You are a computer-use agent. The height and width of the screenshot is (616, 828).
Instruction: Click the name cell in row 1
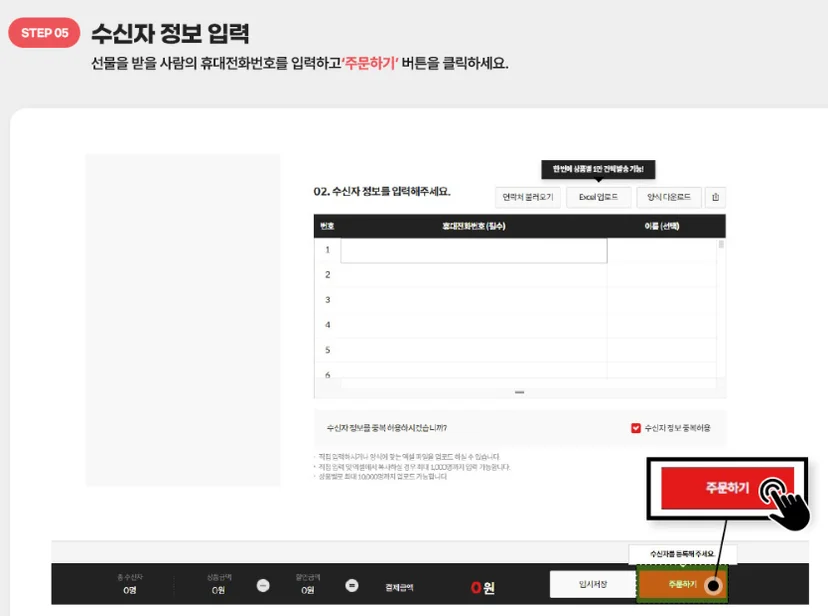[662, 250]
